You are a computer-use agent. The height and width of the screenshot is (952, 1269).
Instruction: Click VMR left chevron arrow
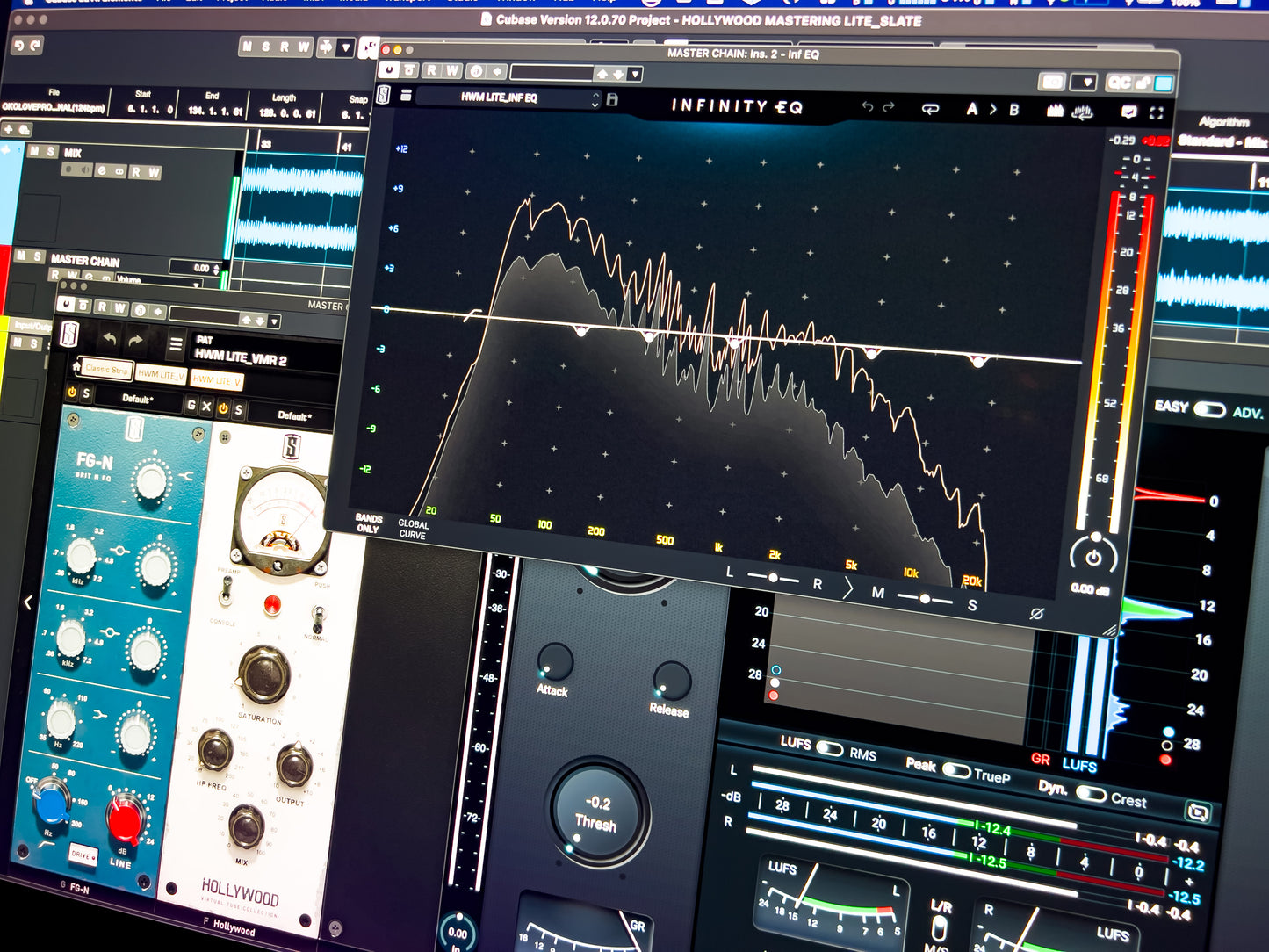(28, 602)
